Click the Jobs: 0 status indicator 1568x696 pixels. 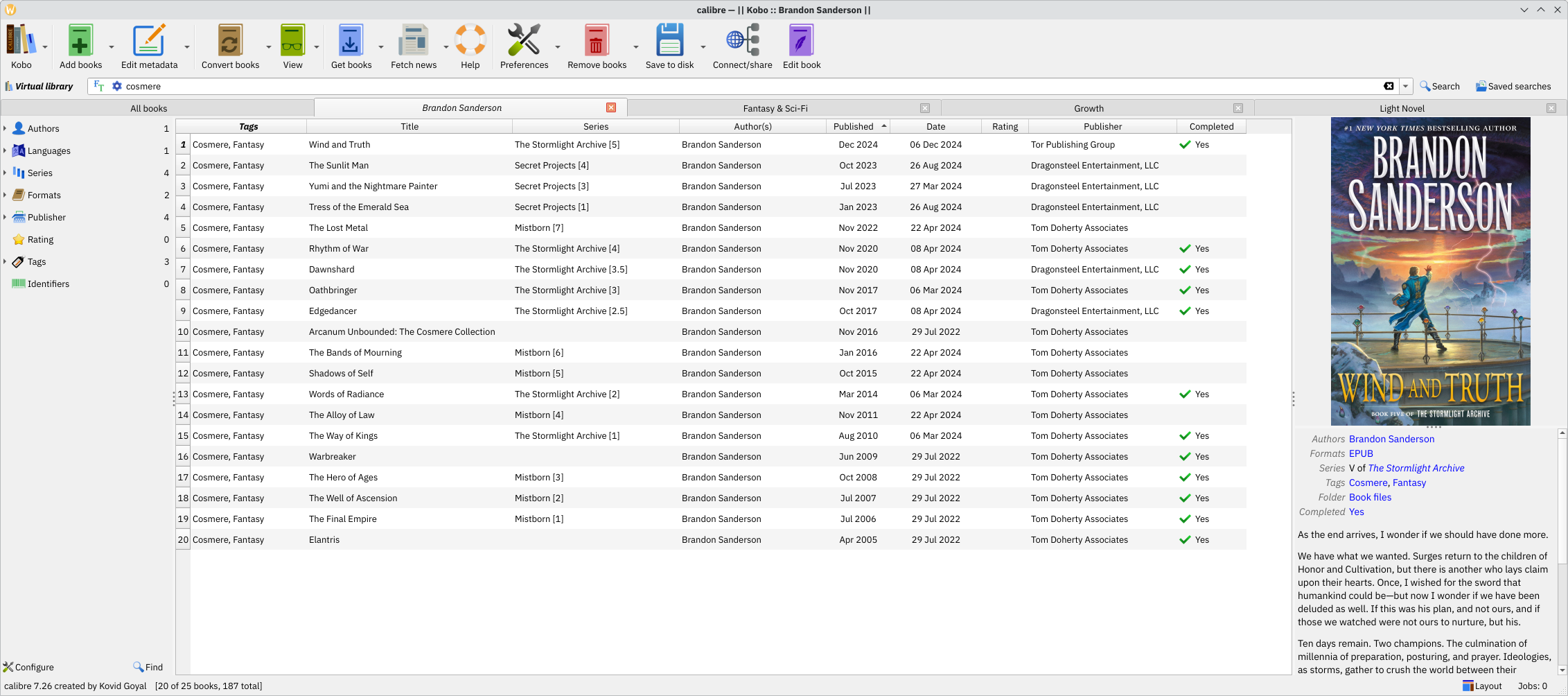tap(1532, 686)
